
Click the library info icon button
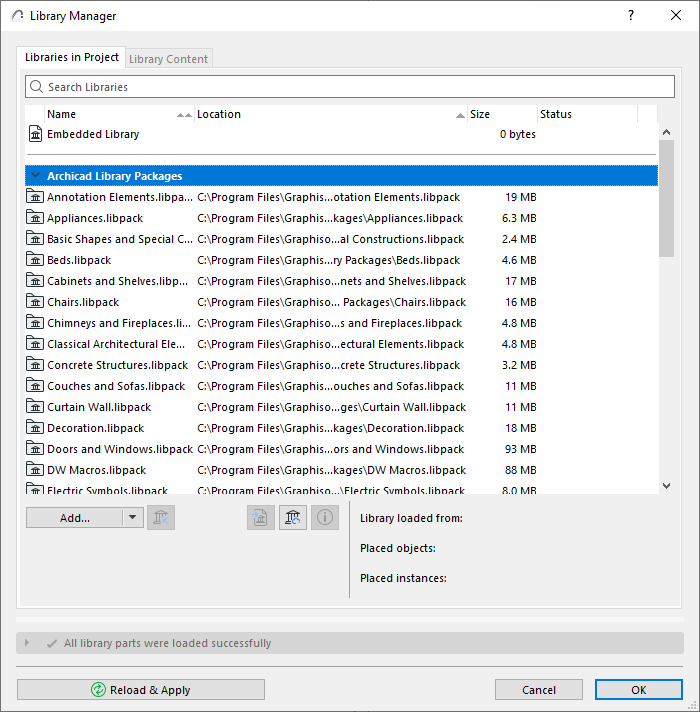(325, 517)
